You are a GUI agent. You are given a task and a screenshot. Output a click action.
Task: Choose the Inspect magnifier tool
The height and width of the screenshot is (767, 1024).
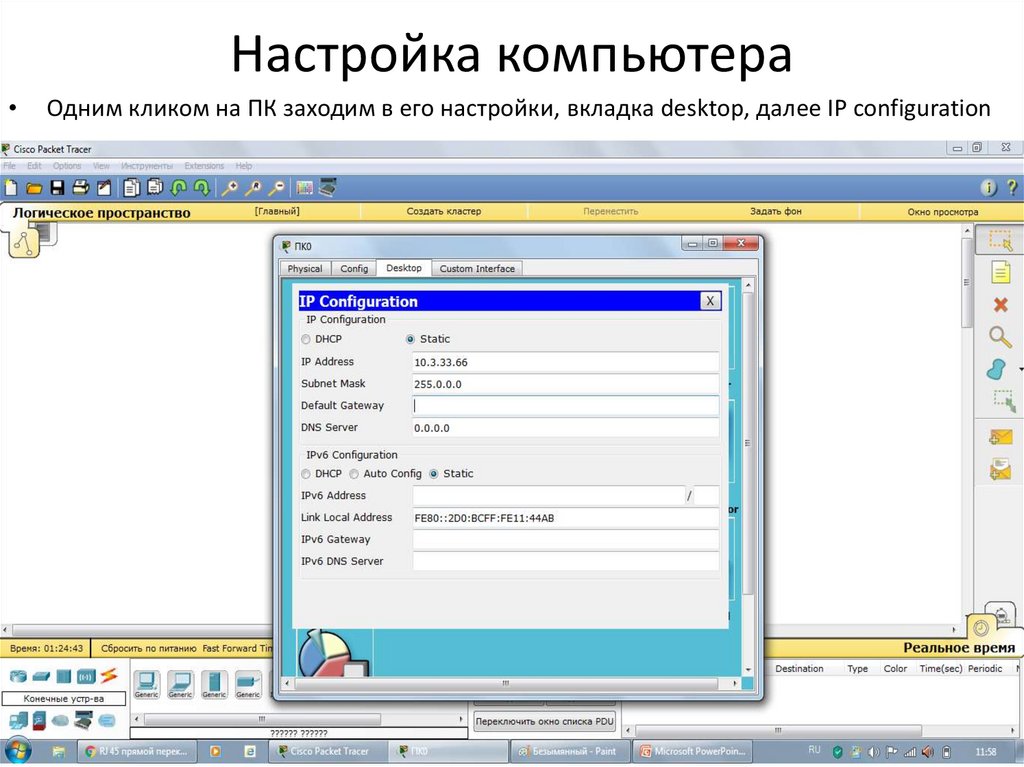point(1000,337)
